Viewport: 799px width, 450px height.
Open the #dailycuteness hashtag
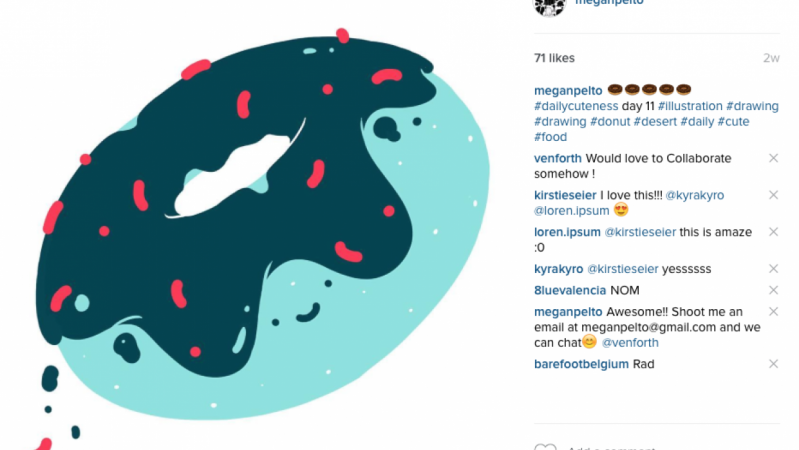tap(576, 106)
